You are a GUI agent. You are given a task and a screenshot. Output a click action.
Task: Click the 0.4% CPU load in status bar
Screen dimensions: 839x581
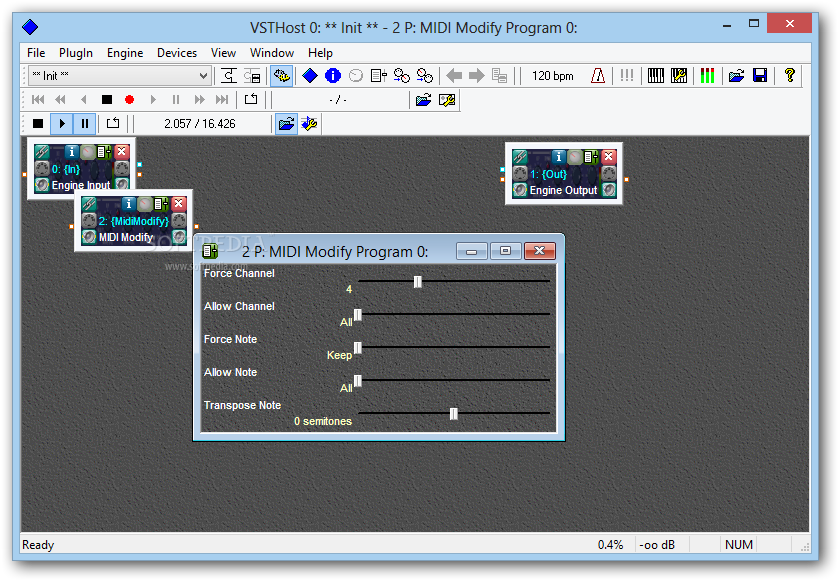coord(611,545)
